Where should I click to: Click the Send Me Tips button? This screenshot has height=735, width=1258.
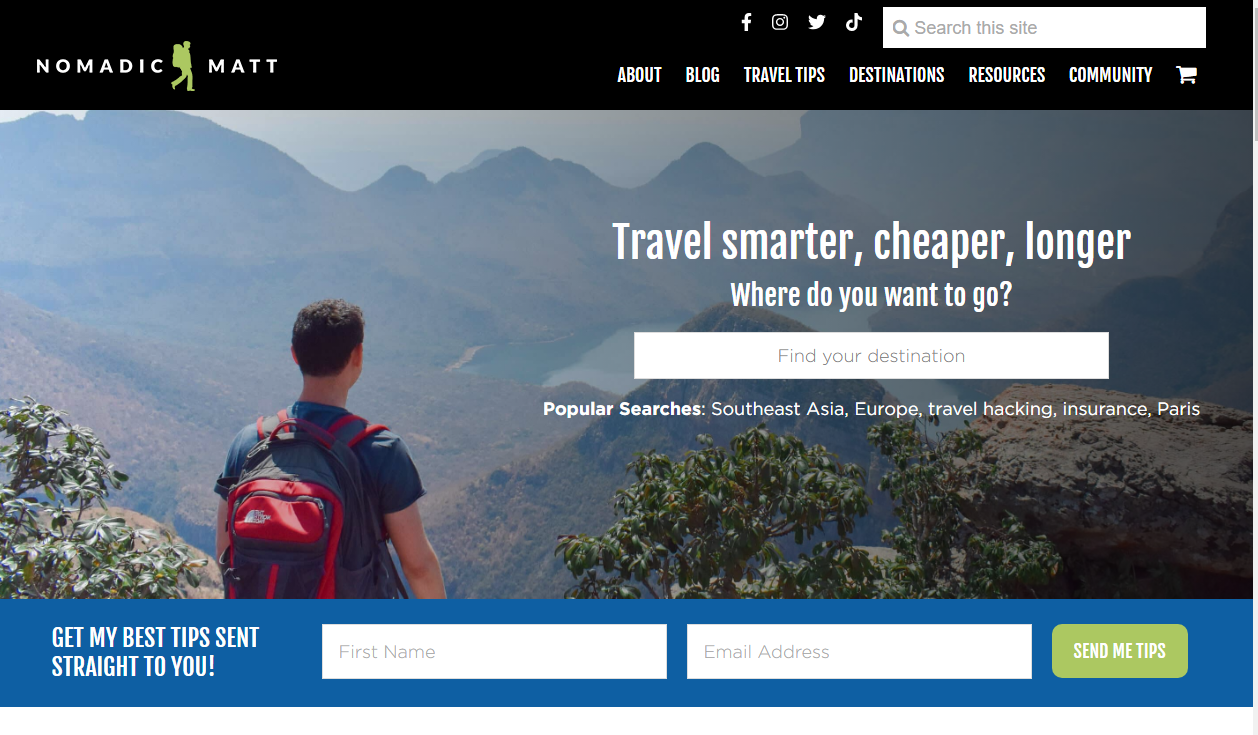(1119, 651)
